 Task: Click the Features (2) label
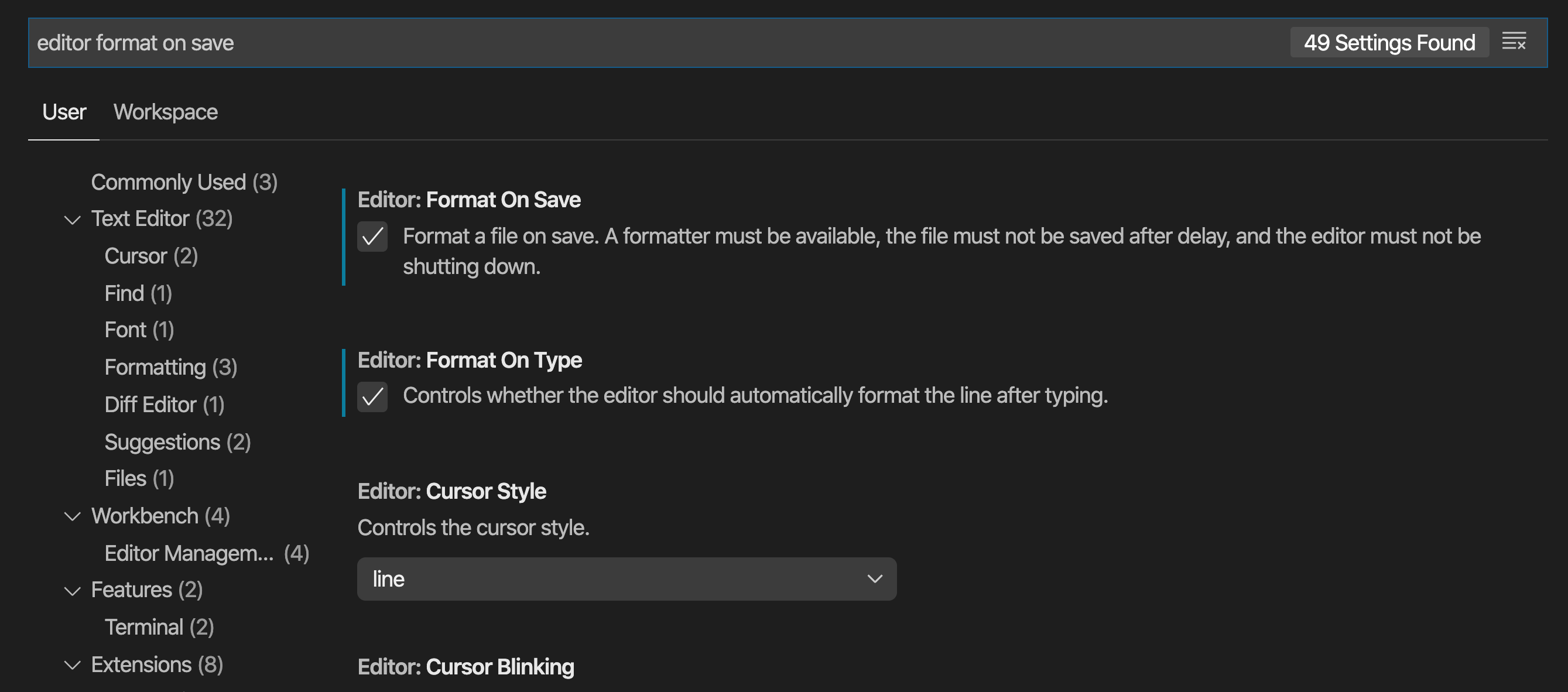pyautogui.click(x=148, y=590)
